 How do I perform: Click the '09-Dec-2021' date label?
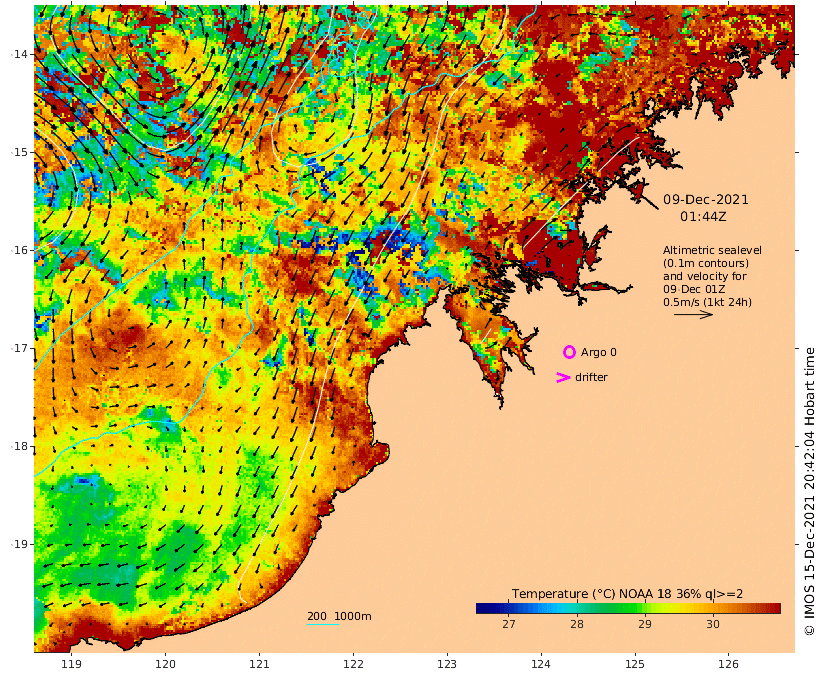click(705, 199)
